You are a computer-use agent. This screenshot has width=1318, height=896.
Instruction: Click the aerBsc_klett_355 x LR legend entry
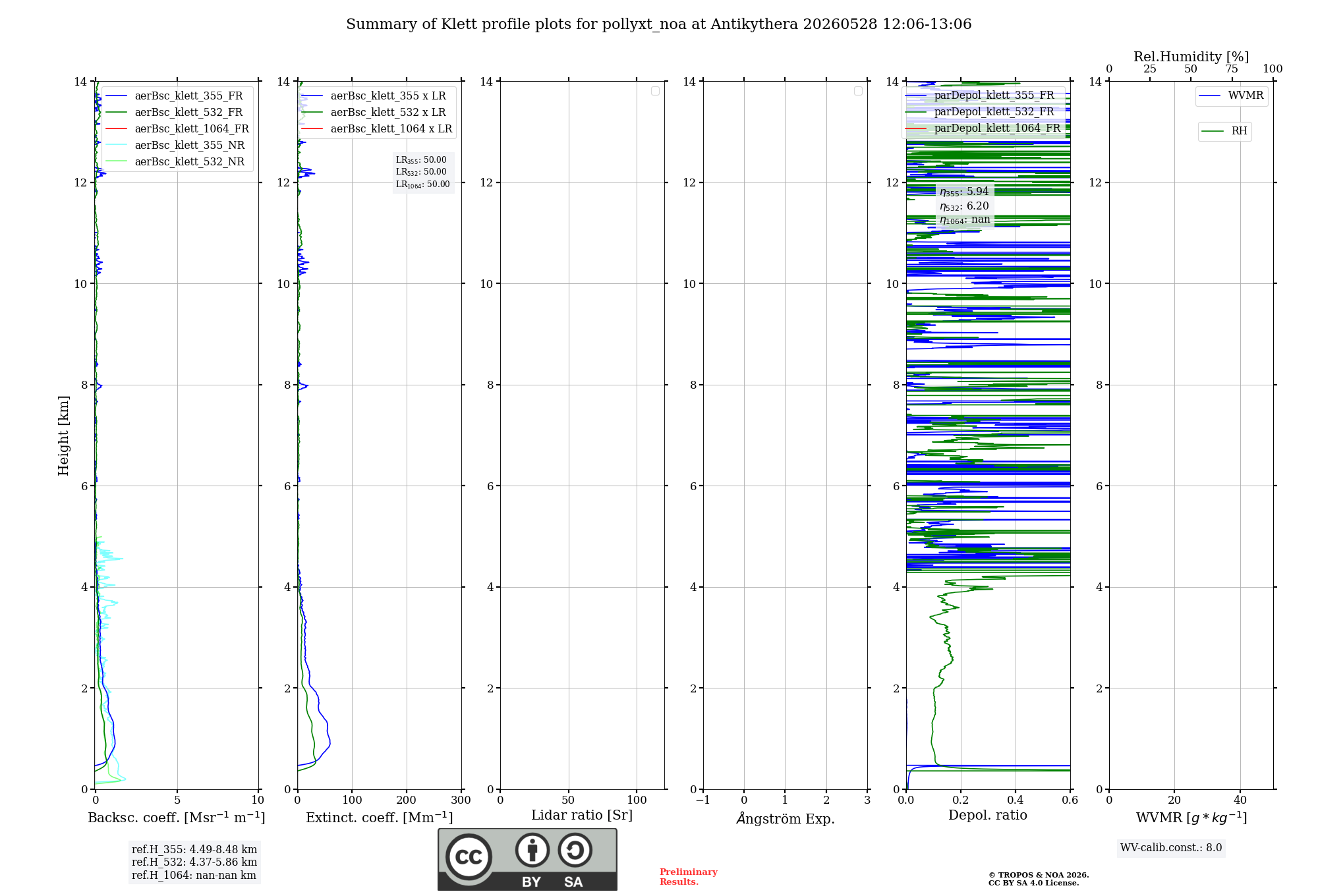coord(374,96)
